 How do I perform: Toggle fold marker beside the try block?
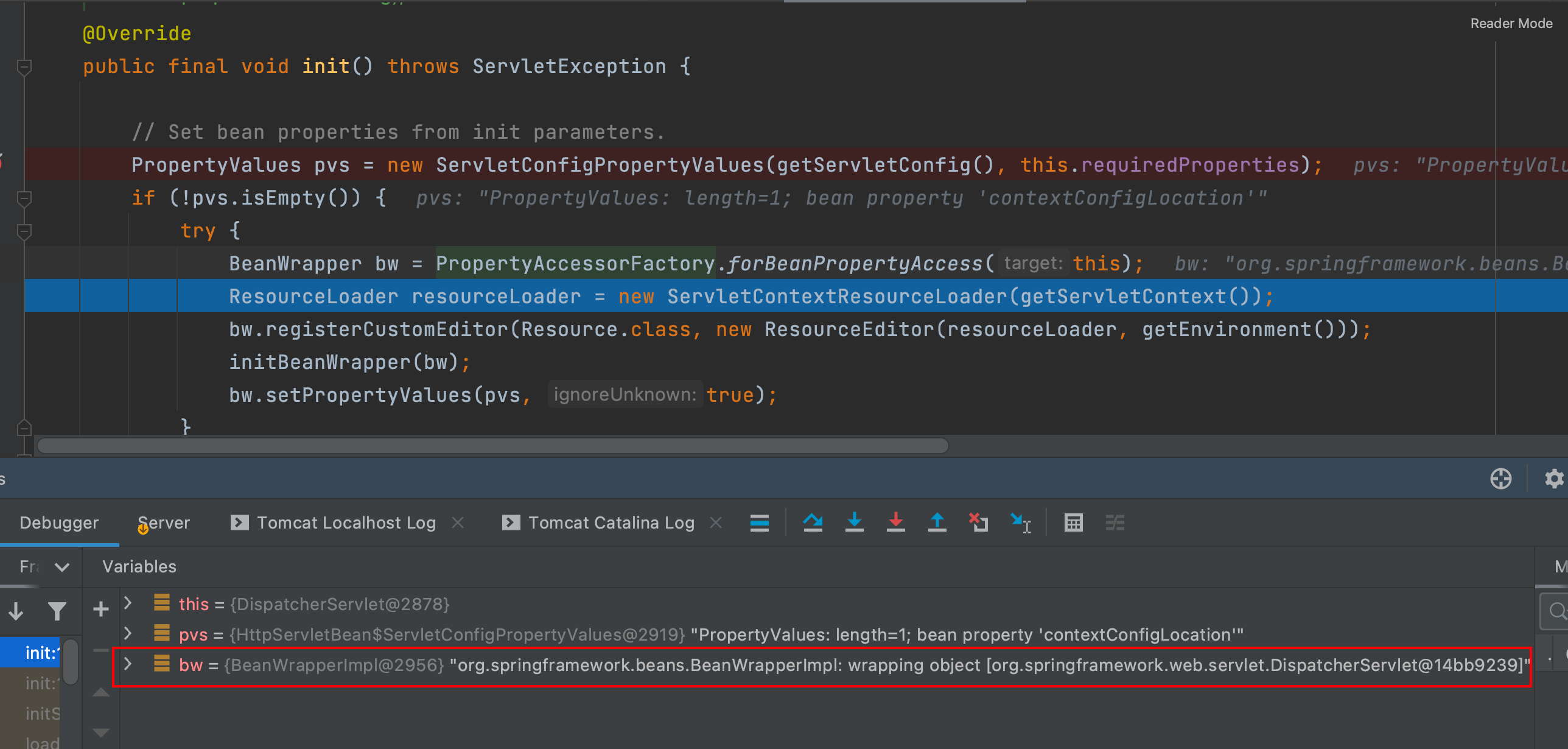24,231
